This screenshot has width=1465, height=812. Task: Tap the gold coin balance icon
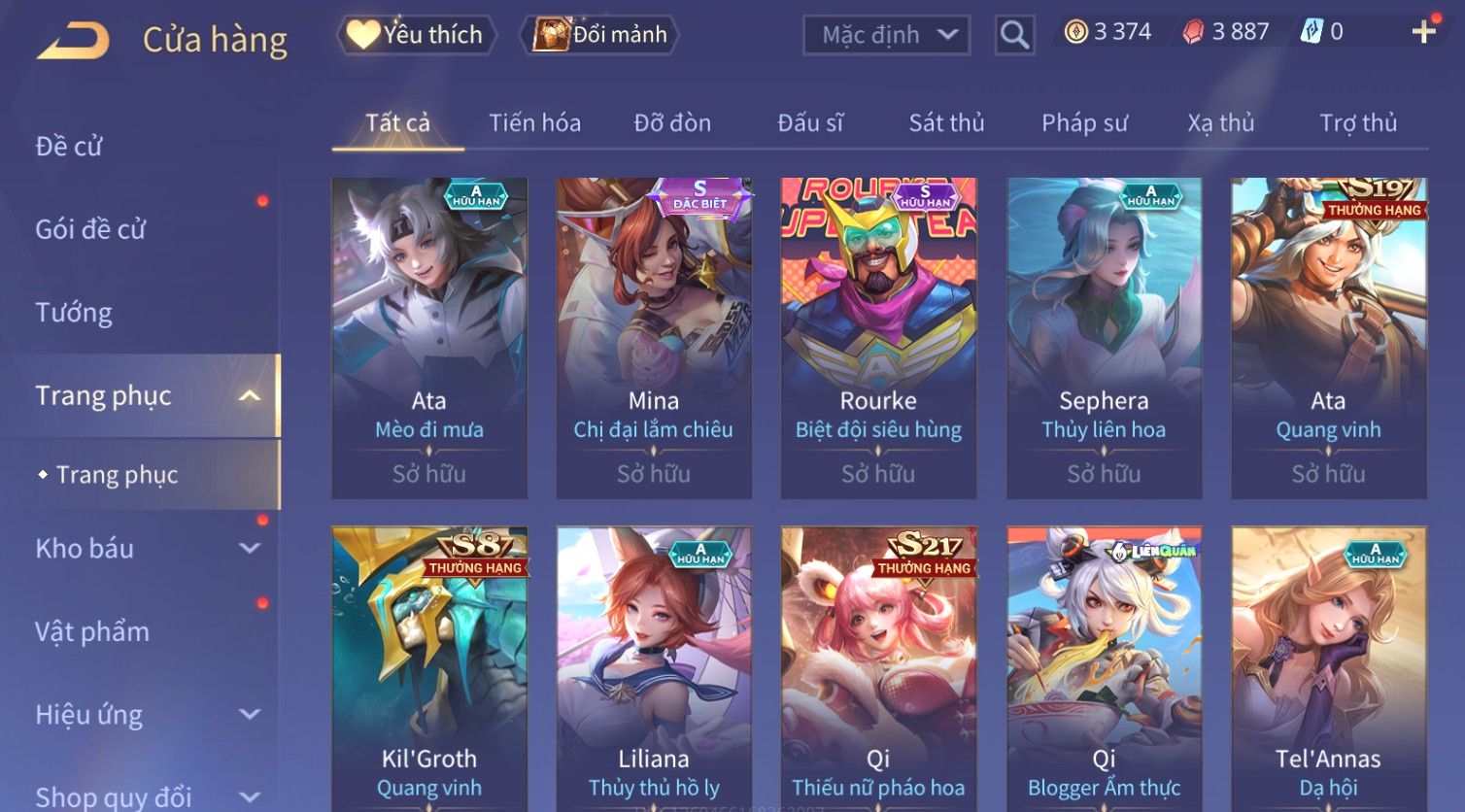point(1075,32)
